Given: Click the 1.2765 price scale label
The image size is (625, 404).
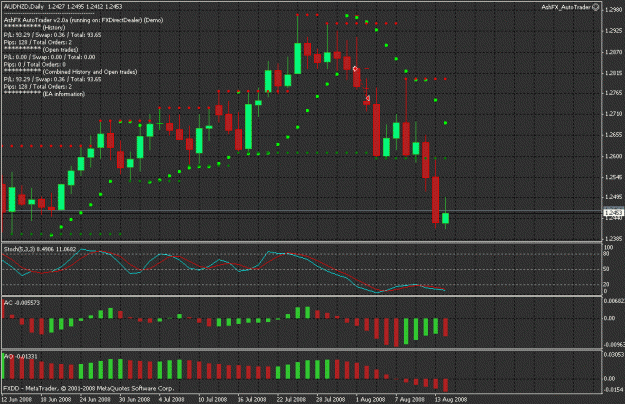Looking at the screenshot, I should tap(613, 93).
